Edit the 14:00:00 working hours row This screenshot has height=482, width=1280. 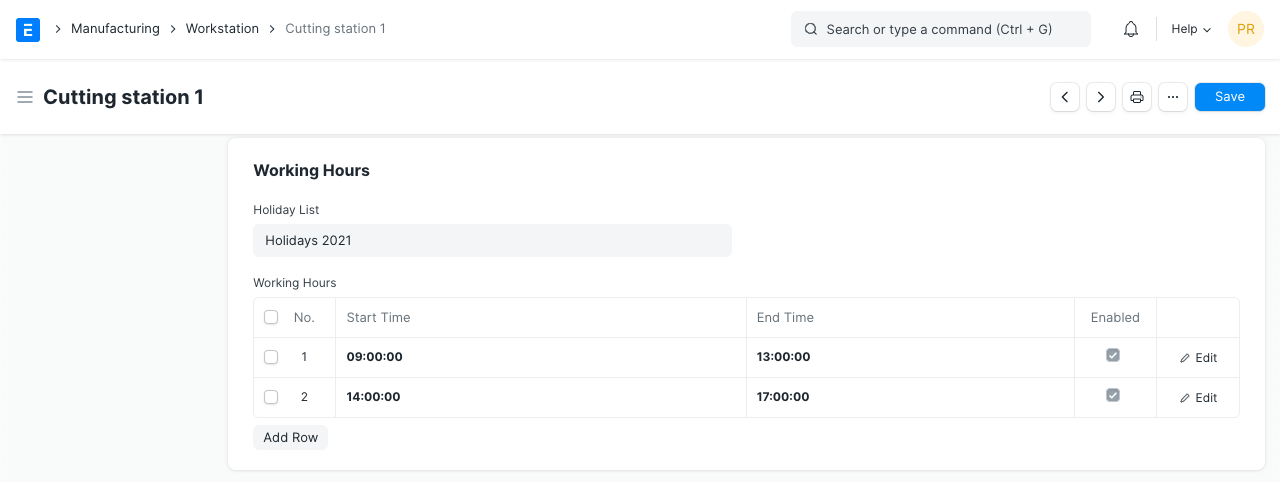(x=1198, y=398)
